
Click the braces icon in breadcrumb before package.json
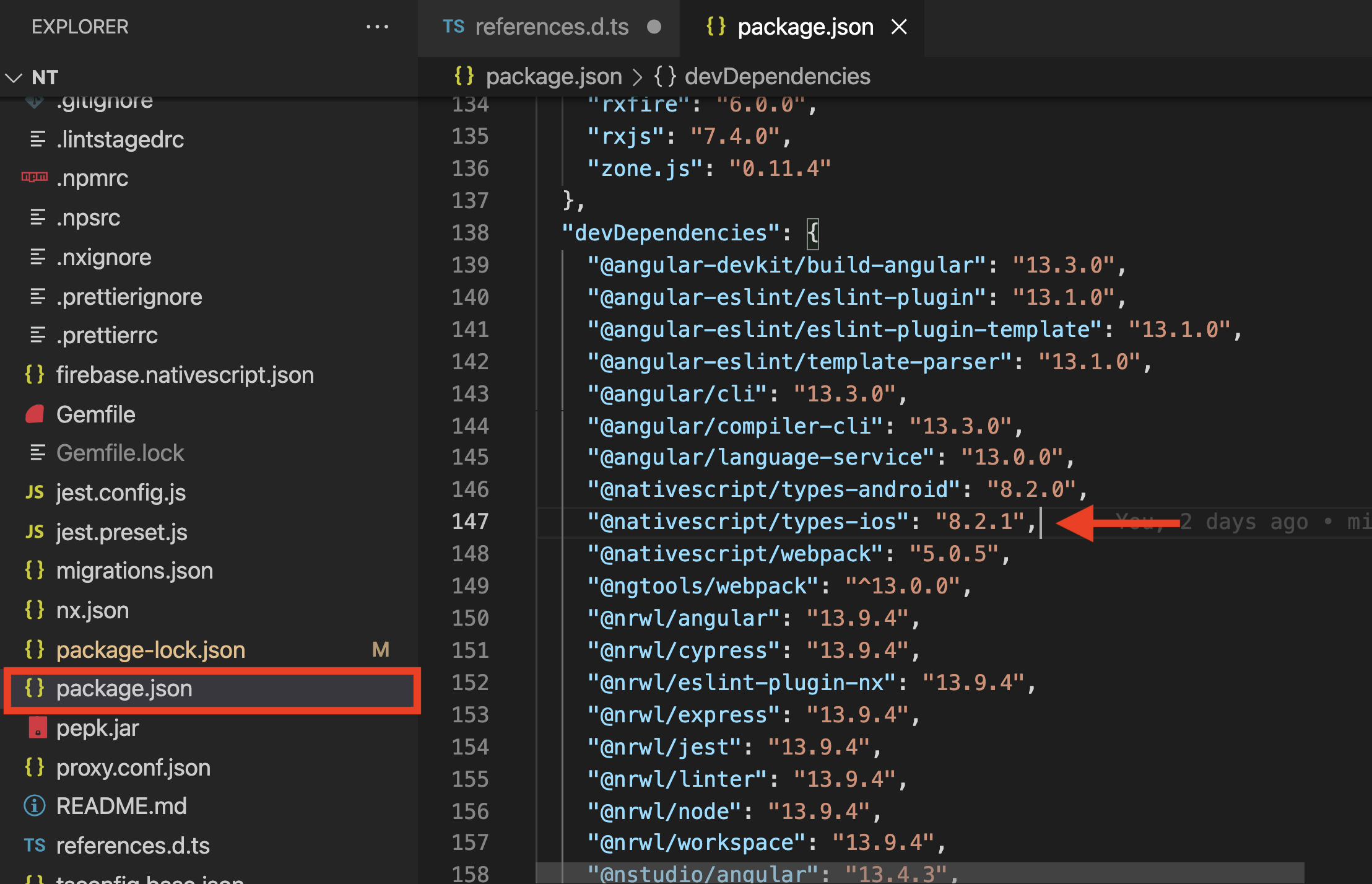[x=464, y=76]
